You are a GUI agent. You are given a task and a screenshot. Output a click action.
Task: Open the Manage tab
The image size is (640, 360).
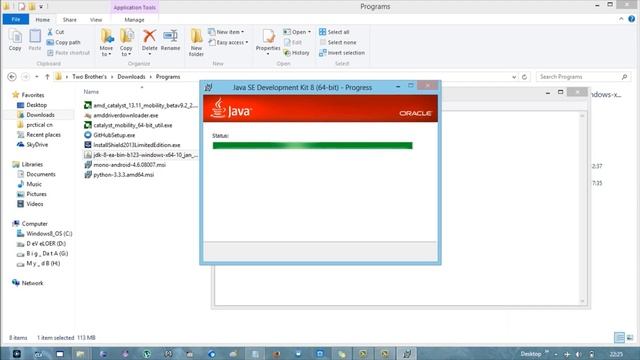[134, 20]
